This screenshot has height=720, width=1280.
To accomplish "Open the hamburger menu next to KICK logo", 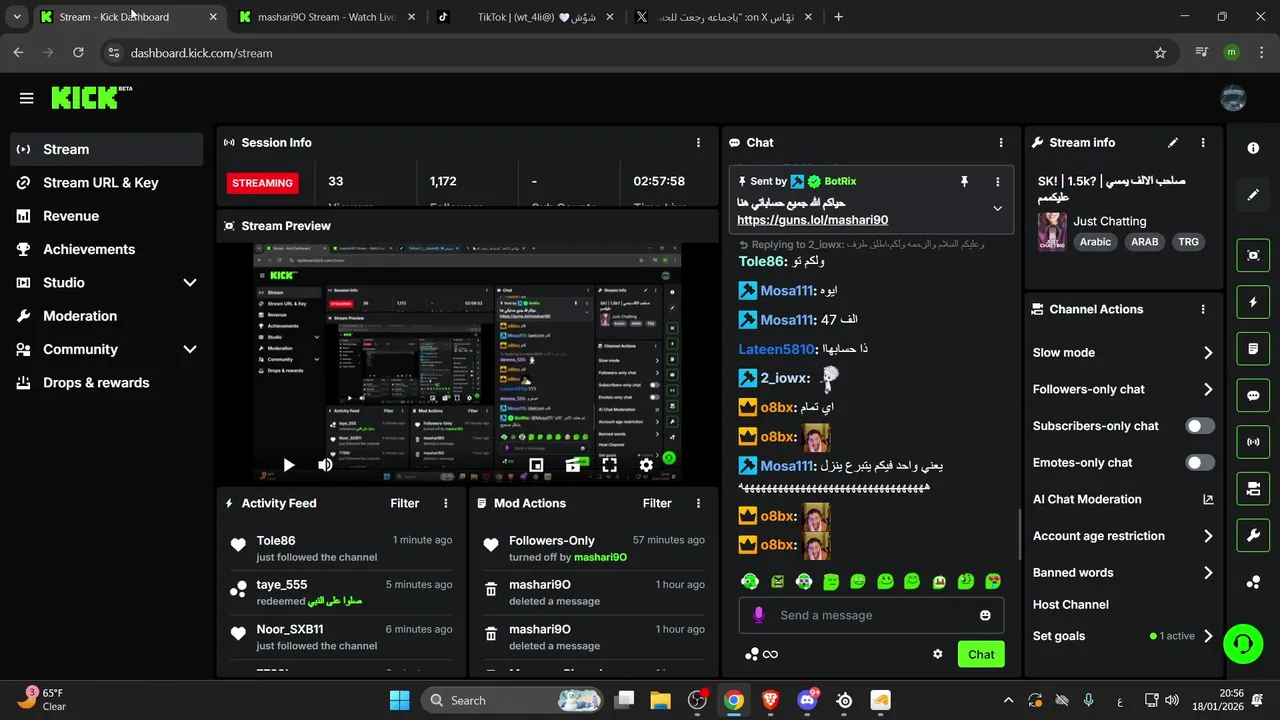I will (26, 98).
